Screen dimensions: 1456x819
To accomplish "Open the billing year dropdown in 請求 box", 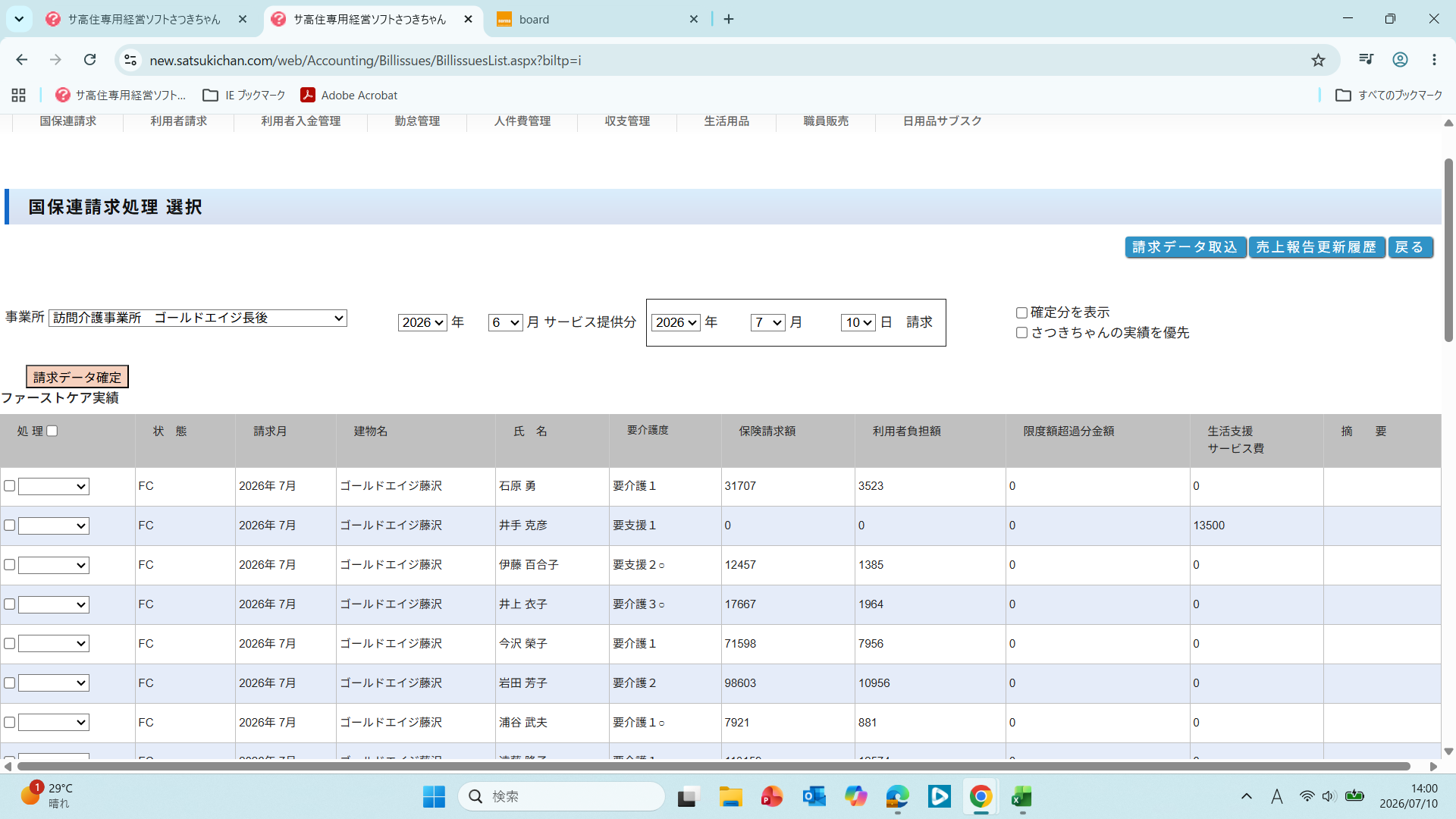I will pos(676,322).
